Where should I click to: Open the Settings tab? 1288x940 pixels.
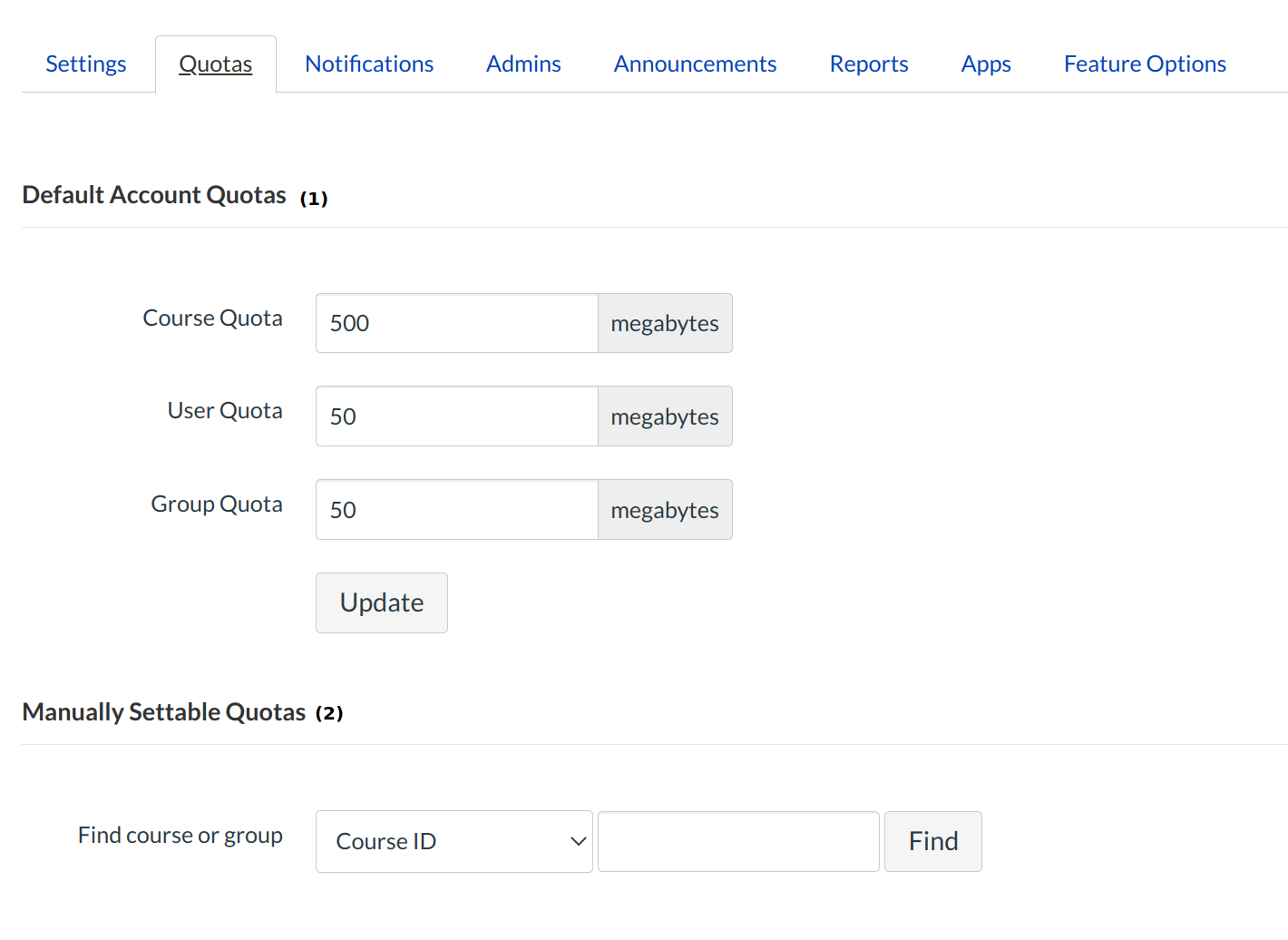coord(86,64)
